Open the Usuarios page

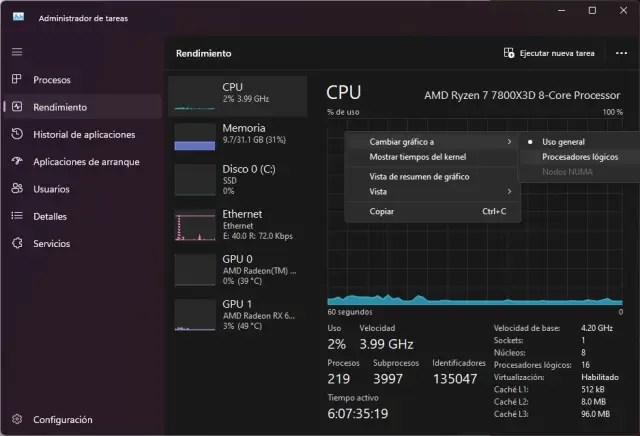click(x=51, y=188)
